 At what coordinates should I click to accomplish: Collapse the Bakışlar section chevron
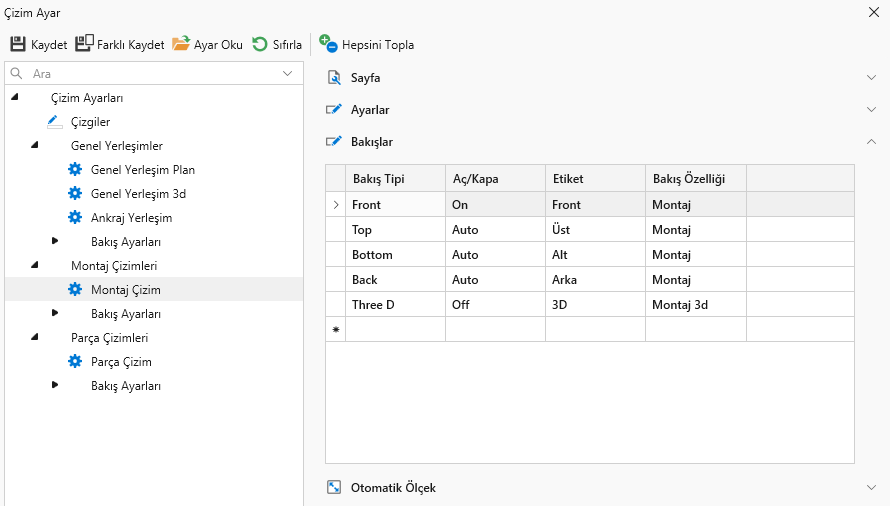click(870, 142)
